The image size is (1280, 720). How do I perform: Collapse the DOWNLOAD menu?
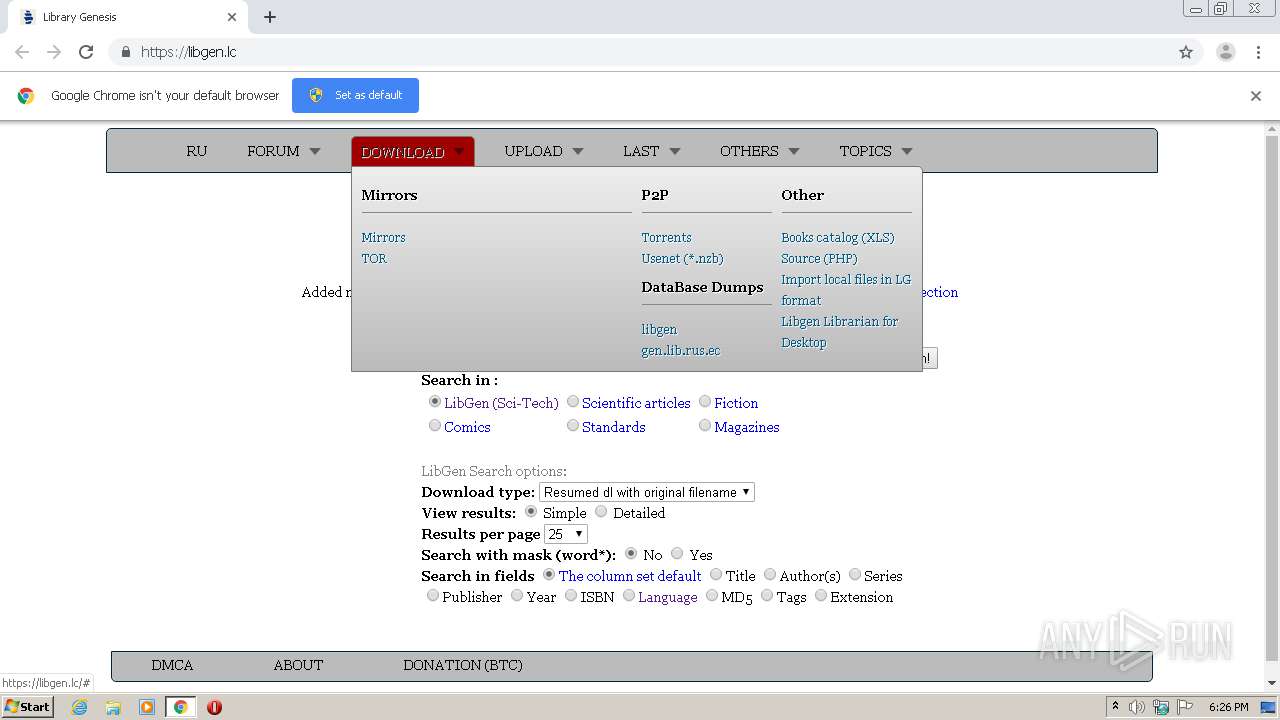click(x=412, y=152)
